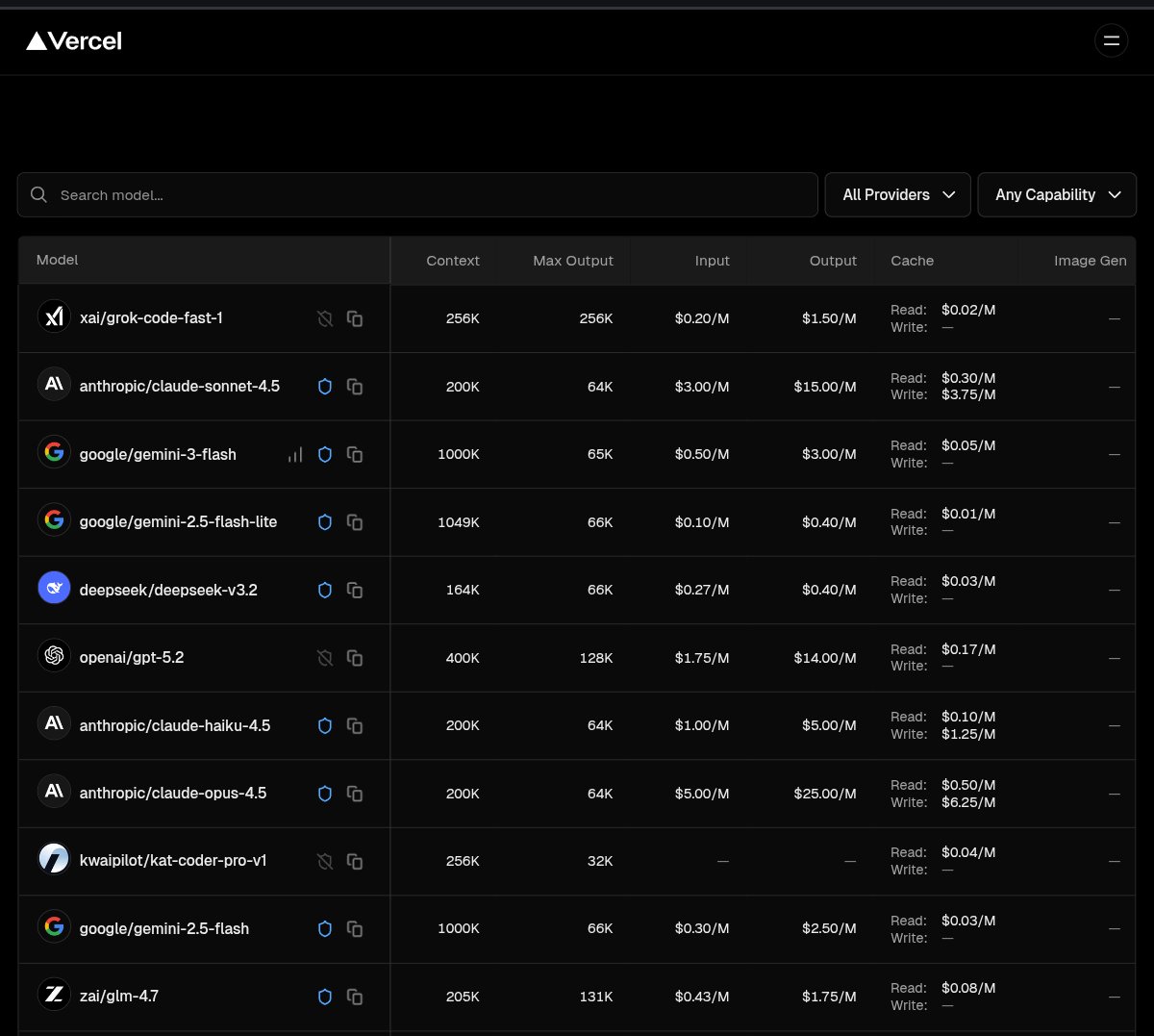Copy the google/gemini-3-flash model ID
Image resolution: width=1154 pixels, height=1036 pixels.
point(355,454)
